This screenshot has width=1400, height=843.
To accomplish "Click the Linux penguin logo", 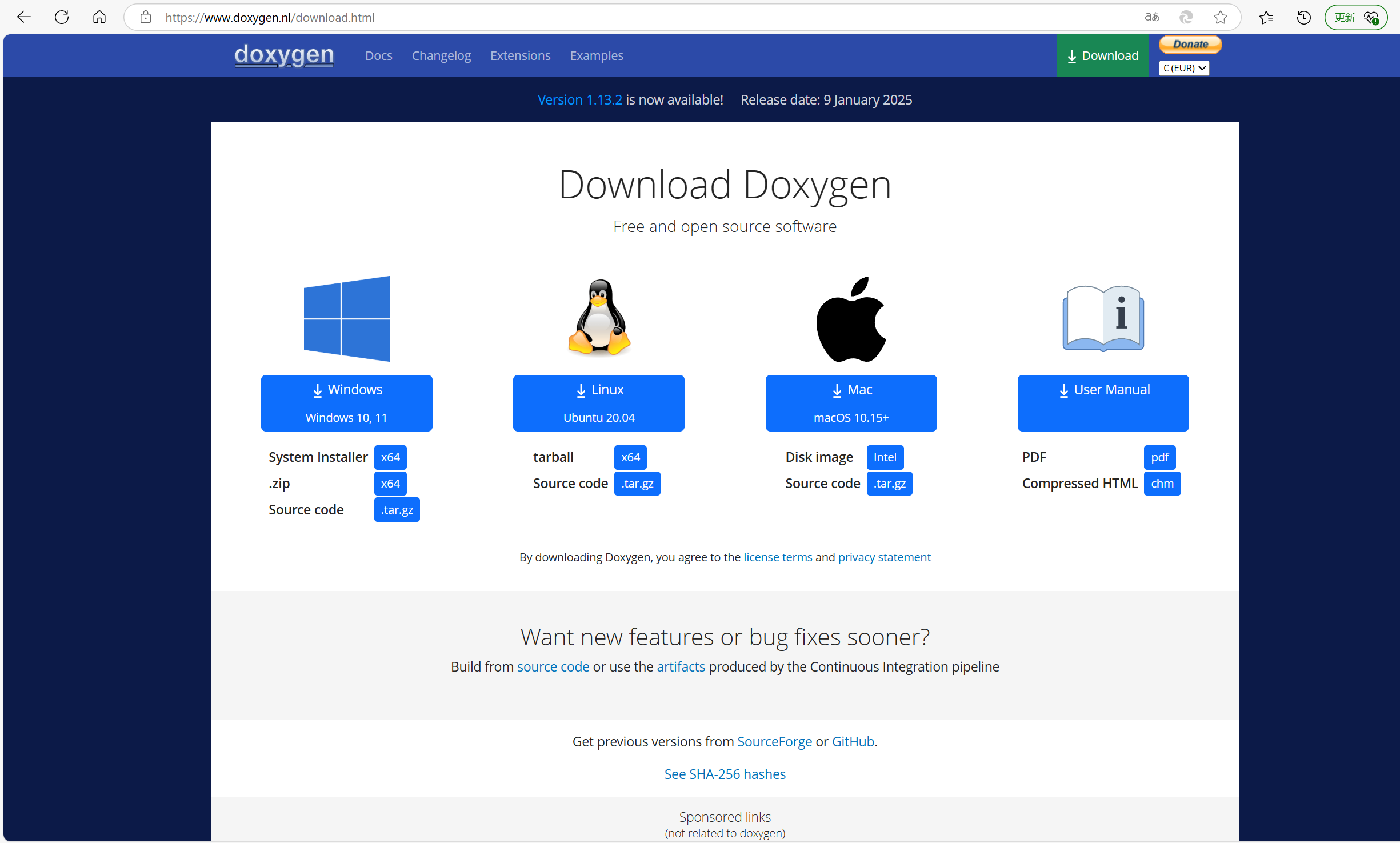I will tap(599, 317).
